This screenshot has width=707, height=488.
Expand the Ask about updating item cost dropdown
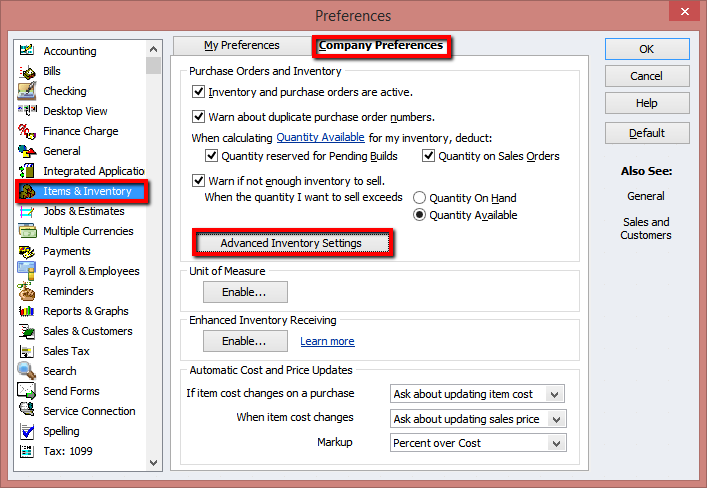(555, 394)
